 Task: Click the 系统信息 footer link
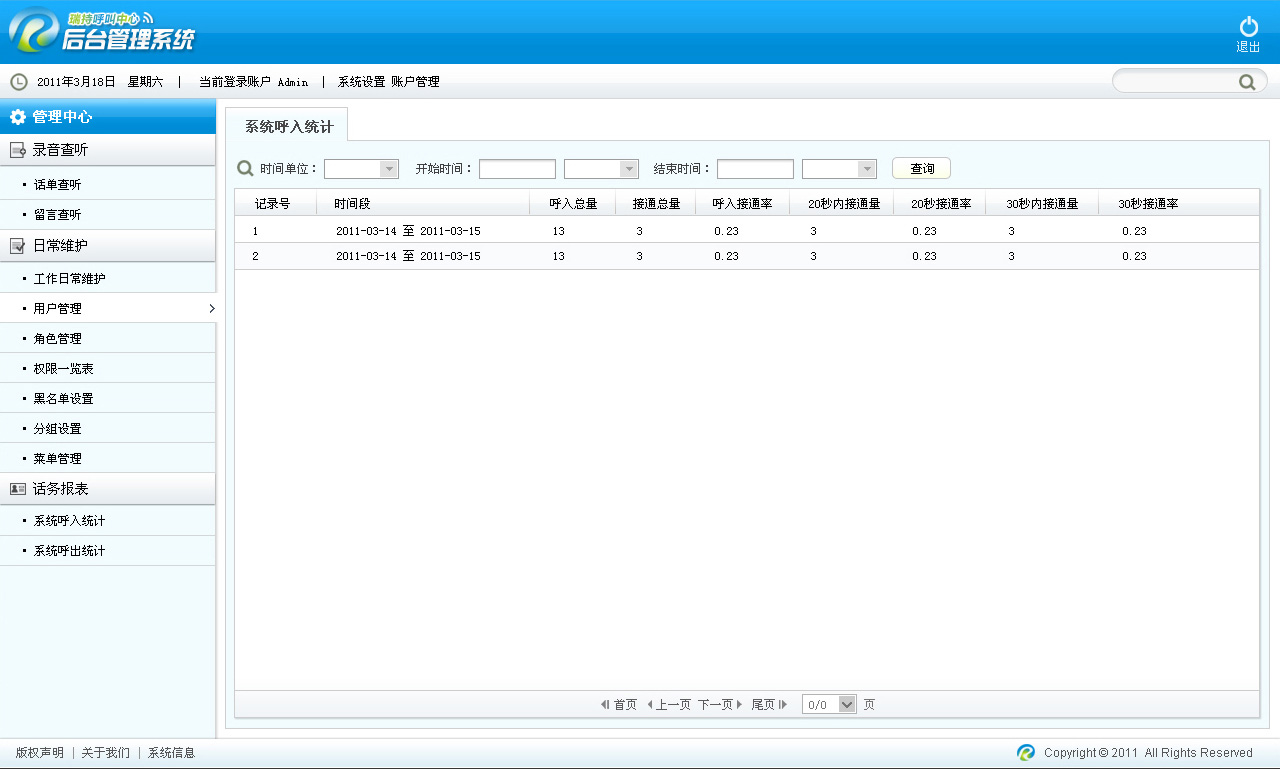tap(171, 753)
